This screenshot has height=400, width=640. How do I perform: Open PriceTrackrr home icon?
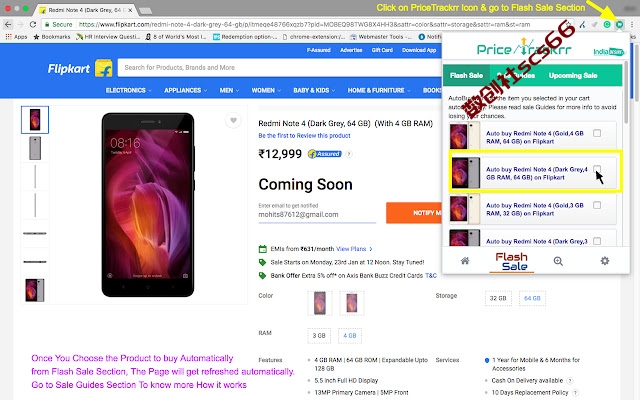(x=465, y=261)
